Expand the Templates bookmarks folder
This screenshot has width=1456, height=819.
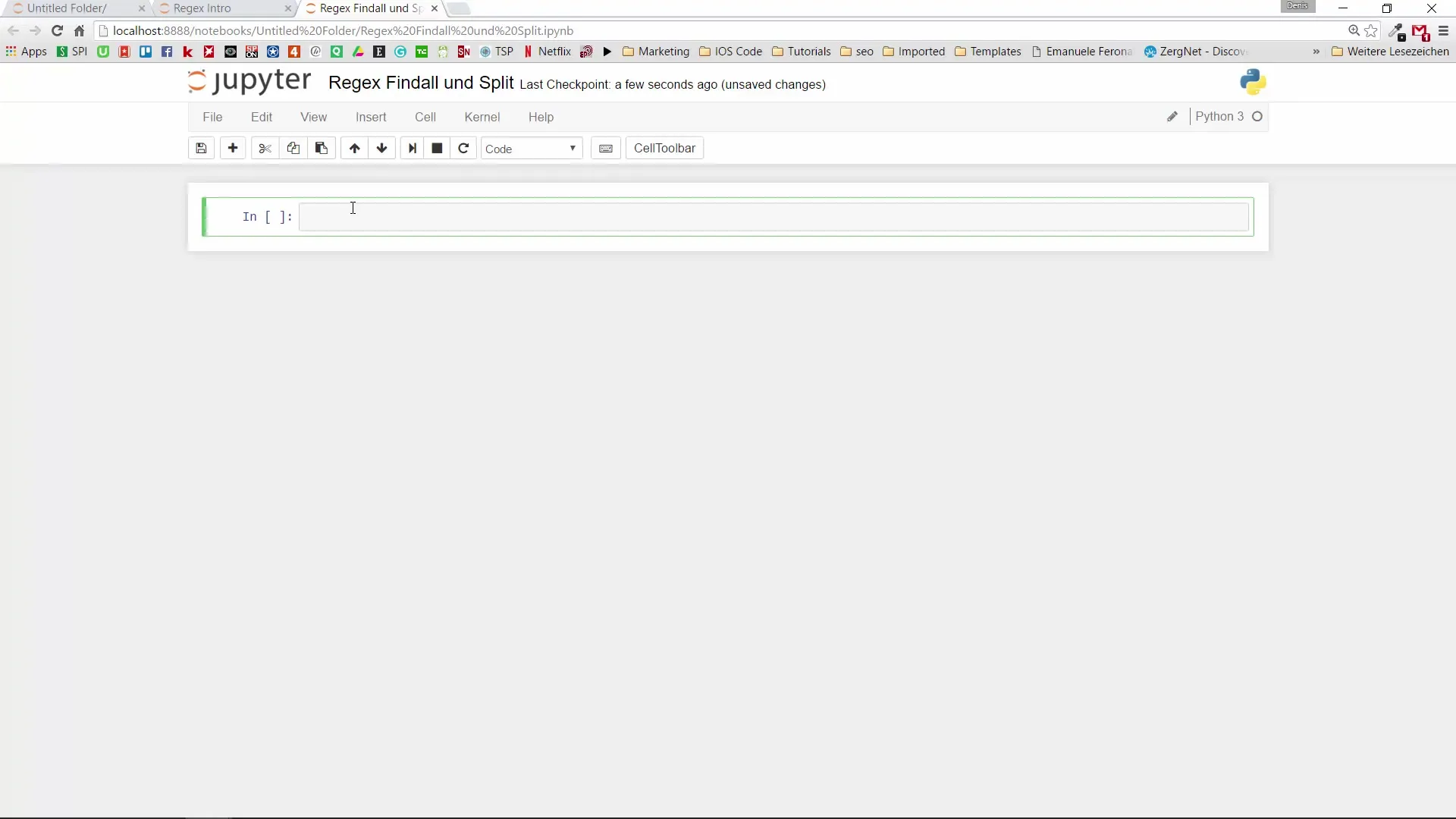point(988,52)
